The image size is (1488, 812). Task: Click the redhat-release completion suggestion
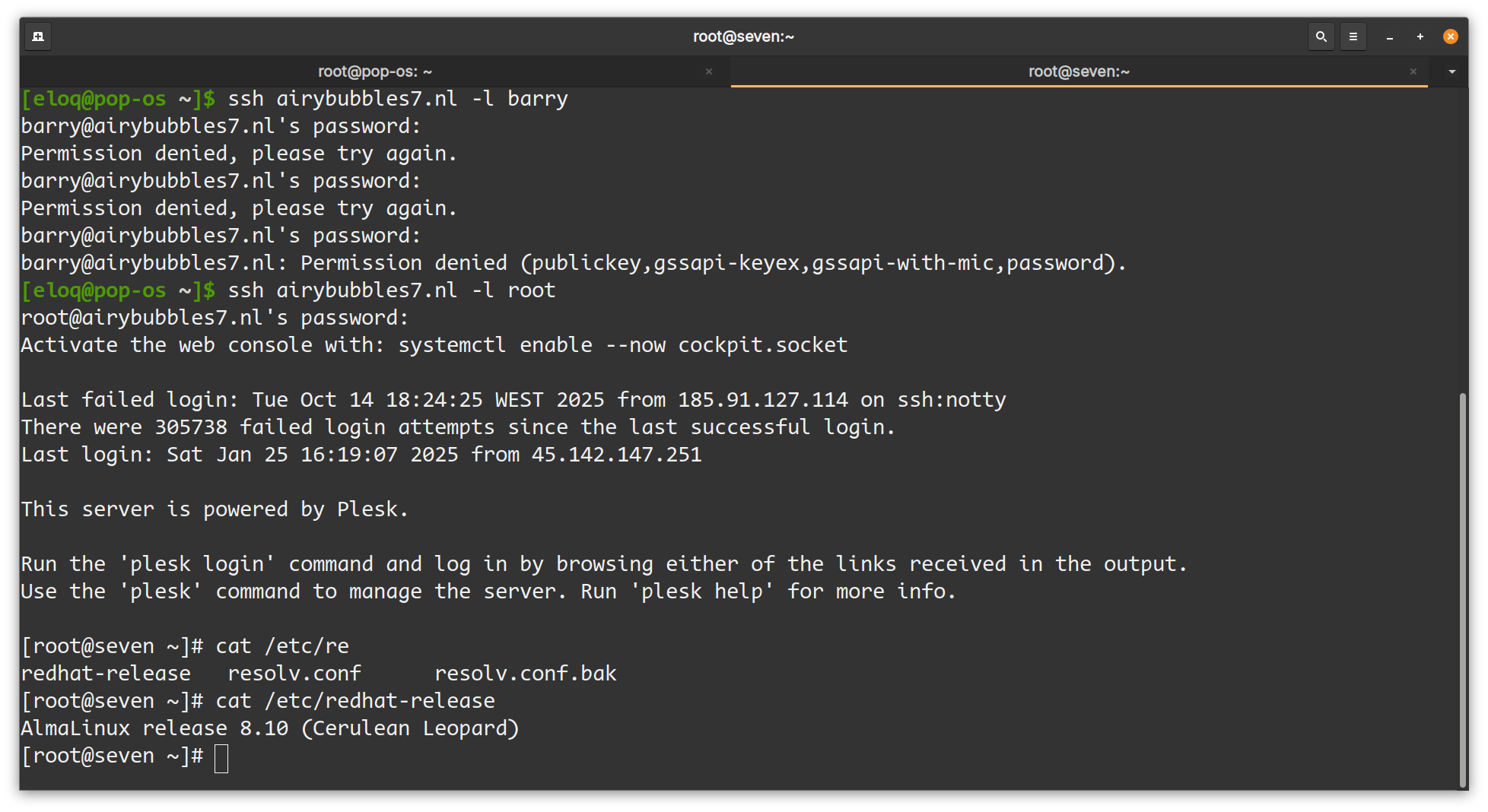pyautogui.click(x=106, y=674)
